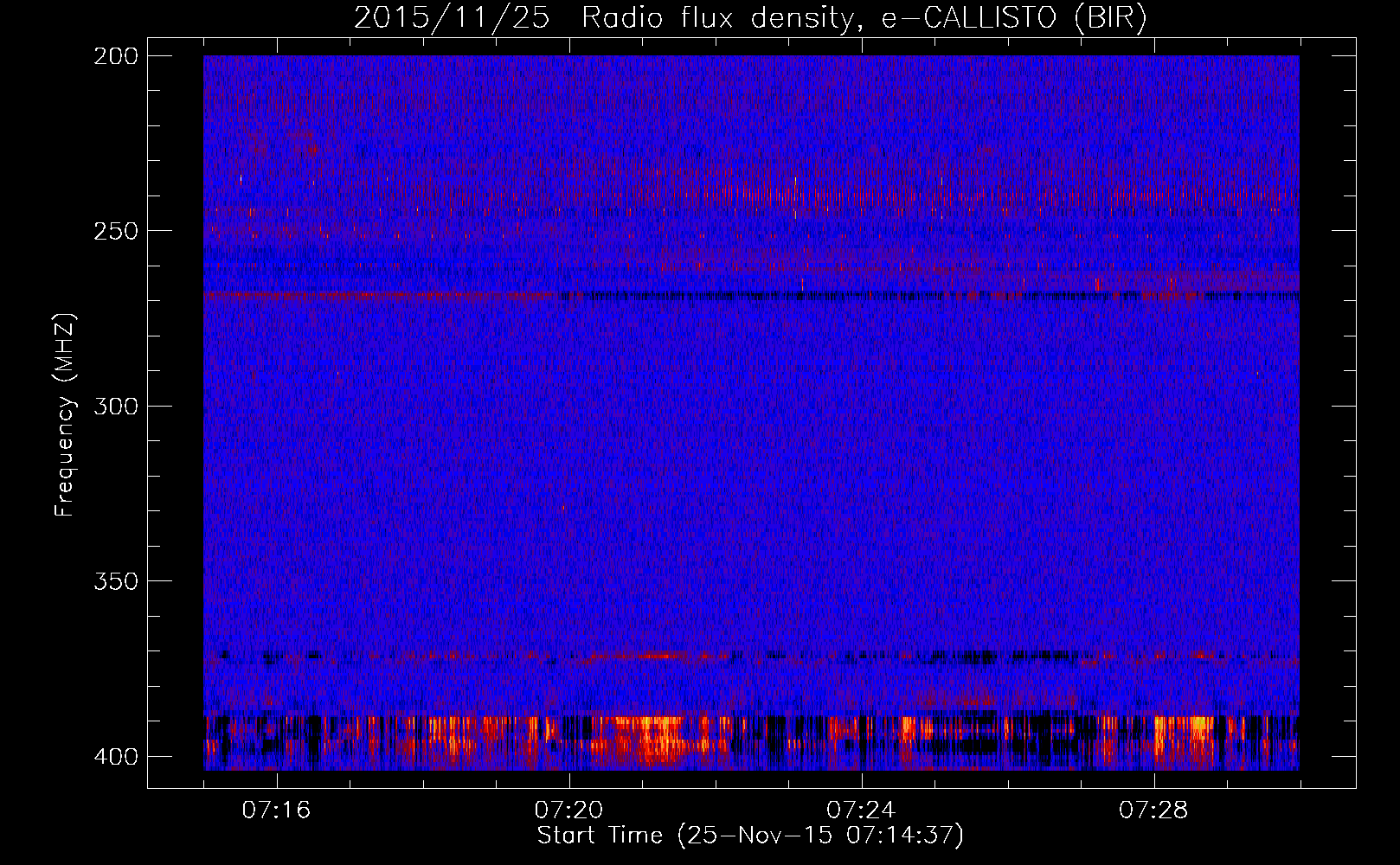Viewport: 1400px width, 865px height.
Task: Click the plot title "Radio flux density, e-CALLISTO (BIR)"
Action: click(x=864, y=18)
